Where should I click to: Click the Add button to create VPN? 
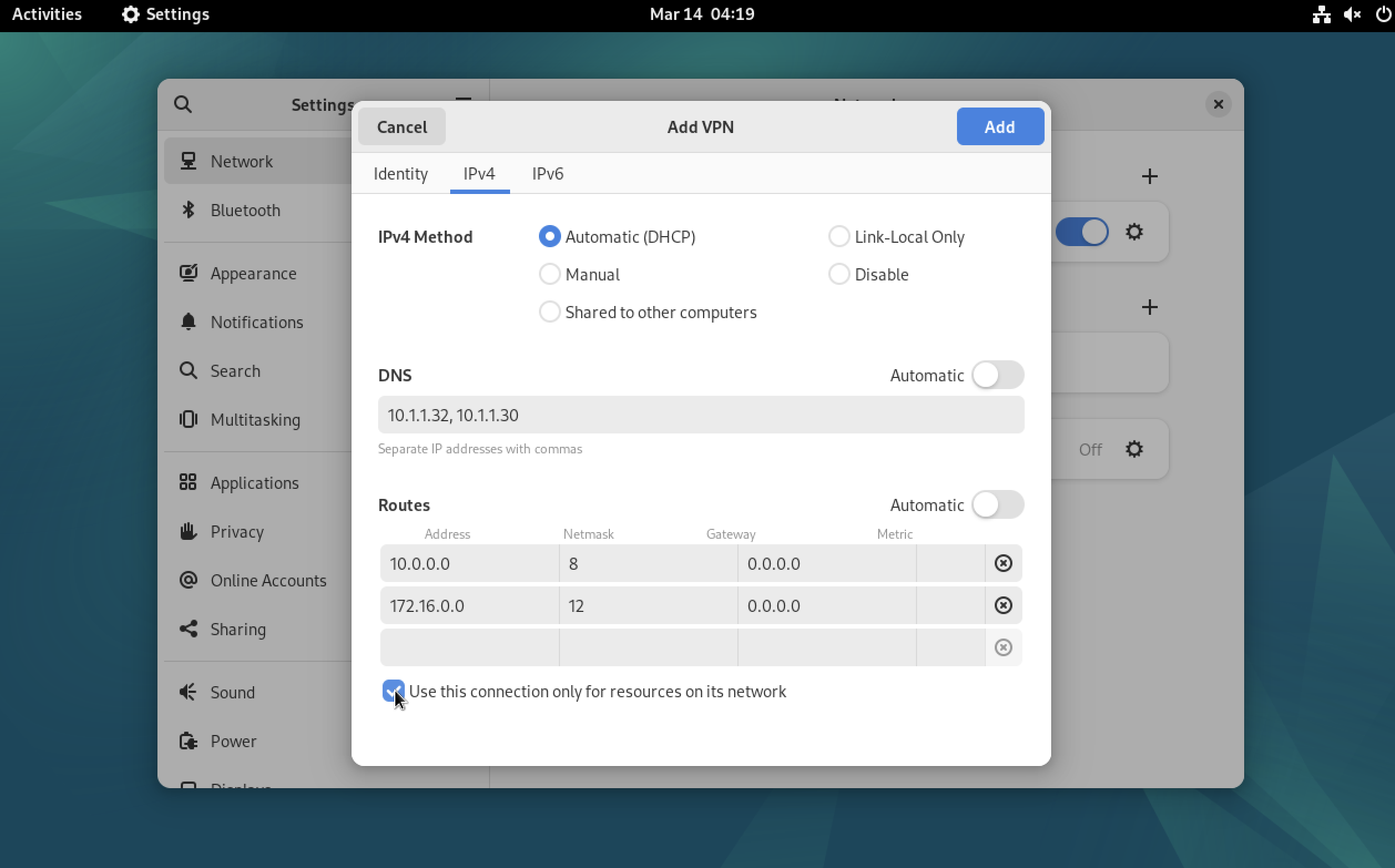tap(1000, 126)
